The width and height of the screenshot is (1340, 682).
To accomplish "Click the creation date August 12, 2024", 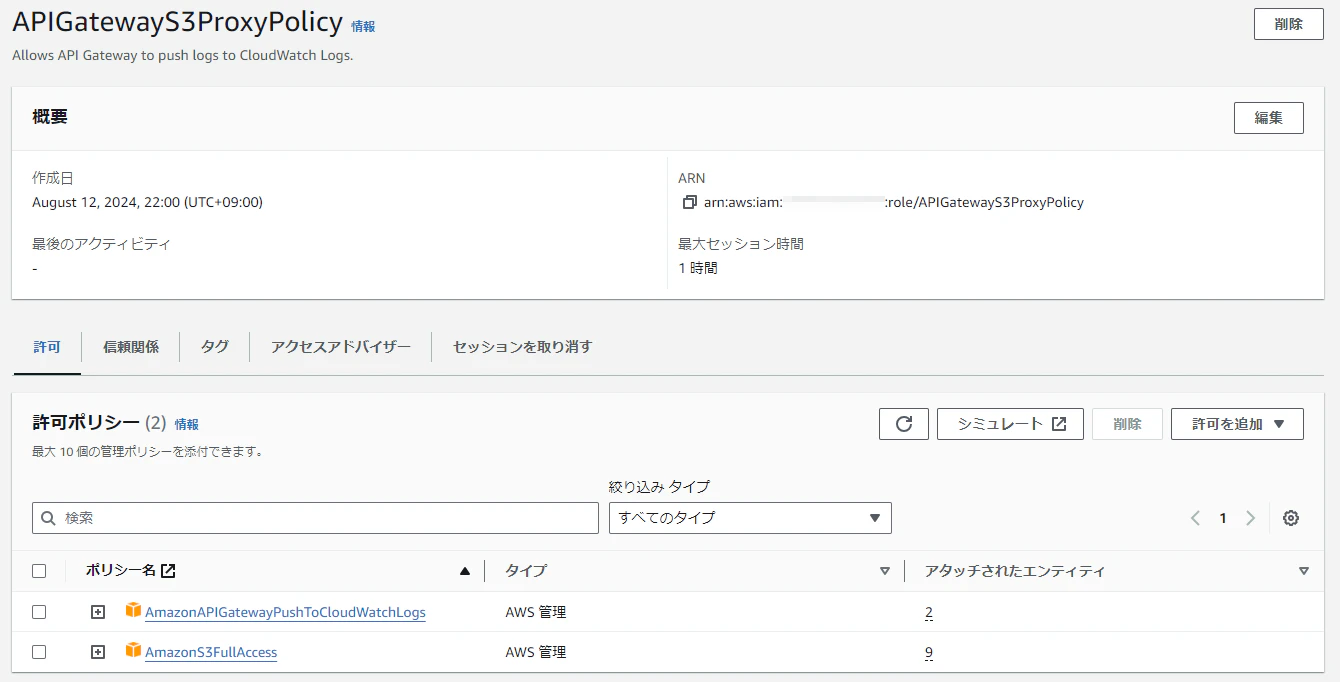I will [x=147, y=202].
